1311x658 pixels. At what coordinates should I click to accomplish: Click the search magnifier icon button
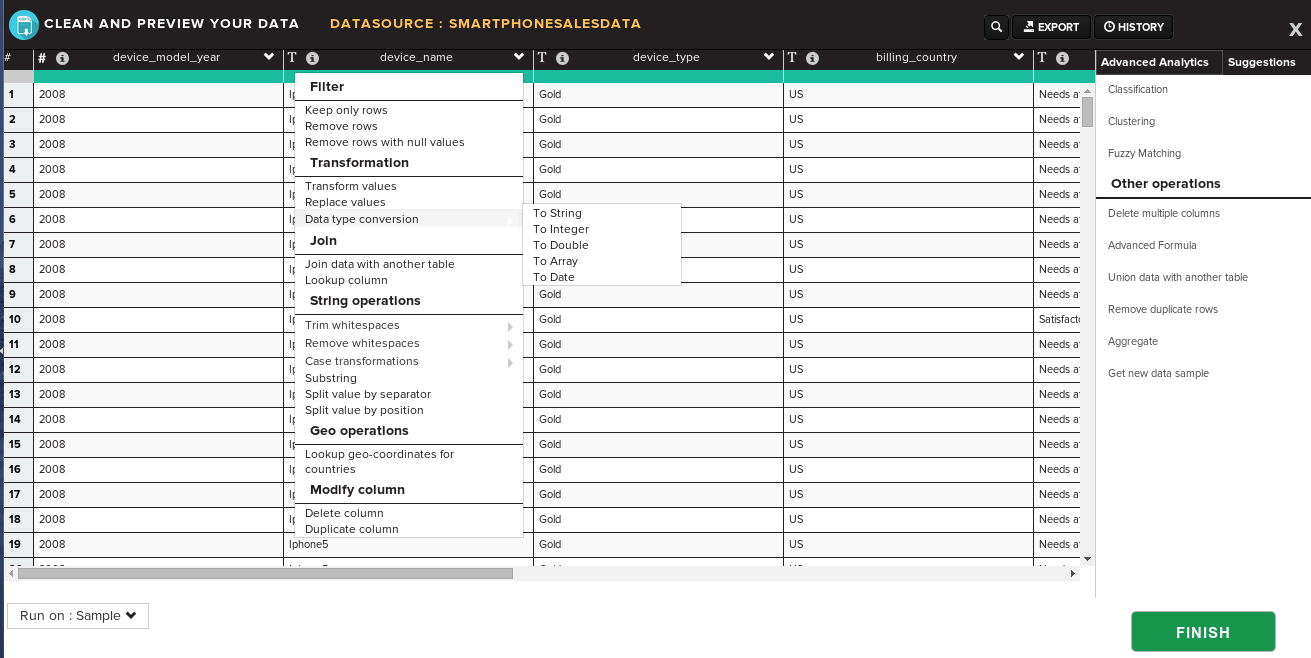coord(997,27)
